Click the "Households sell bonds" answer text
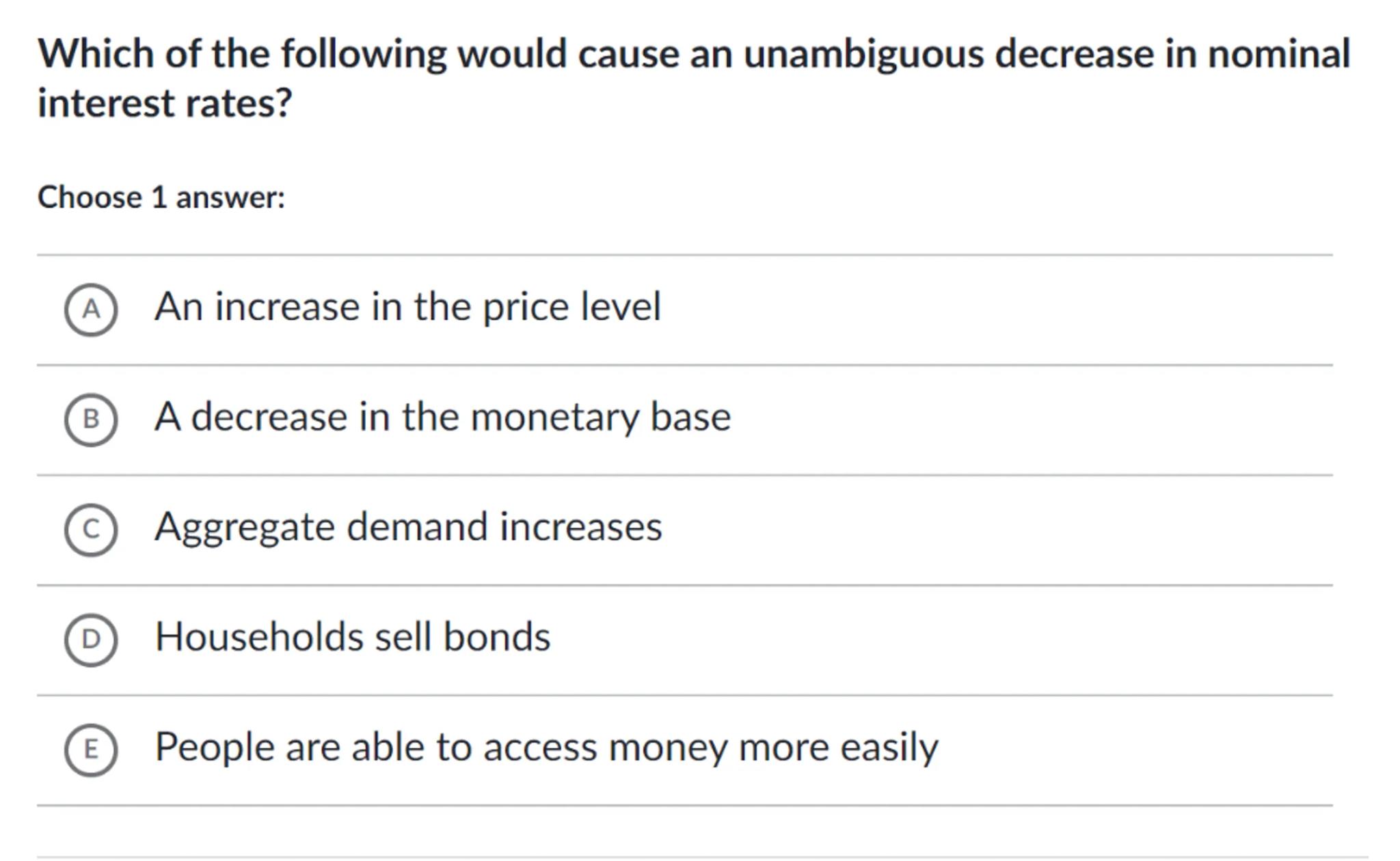This screenshot has width=1400, height=861. (352, 637)
